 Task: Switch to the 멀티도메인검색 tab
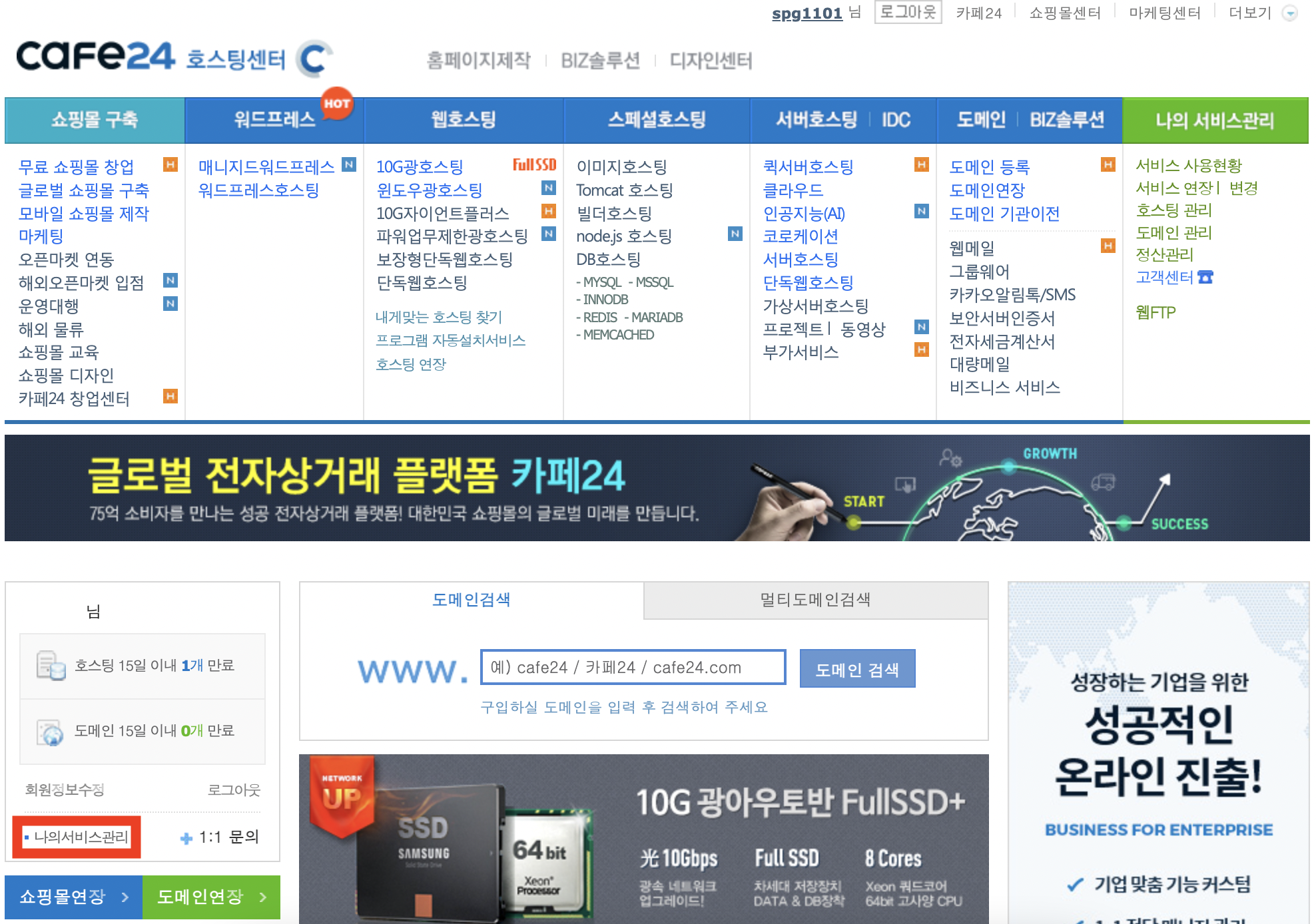(815, 600)
